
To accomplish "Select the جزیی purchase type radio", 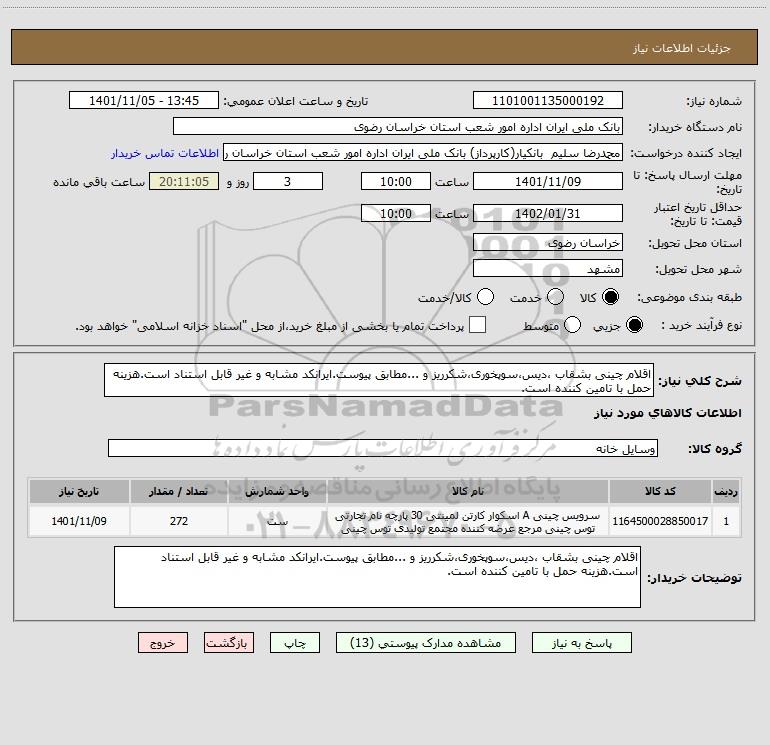I will pos(634,325).
